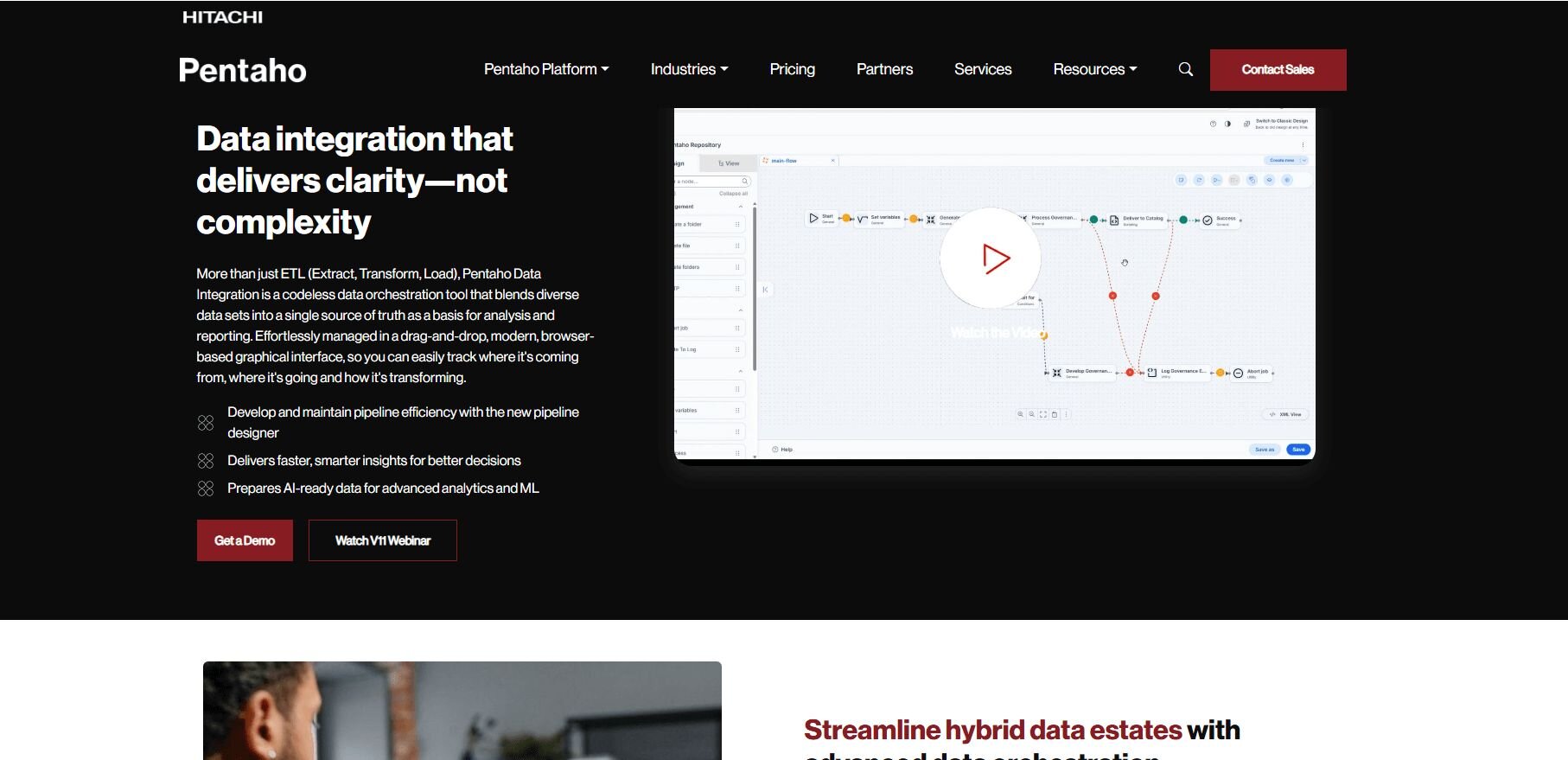The height and width of the screenshot is (760, 1568).
Task: Open the Pricing menu item
Action: [792, 69]
